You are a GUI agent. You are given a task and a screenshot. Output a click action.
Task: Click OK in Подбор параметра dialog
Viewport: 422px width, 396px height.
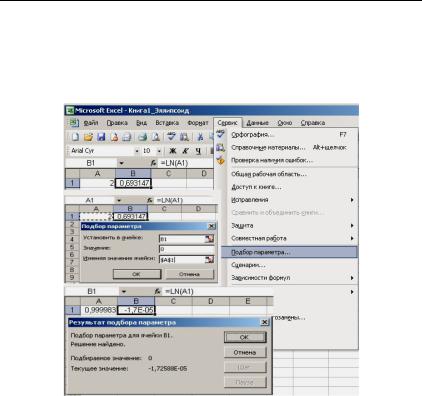click(137, 274)
